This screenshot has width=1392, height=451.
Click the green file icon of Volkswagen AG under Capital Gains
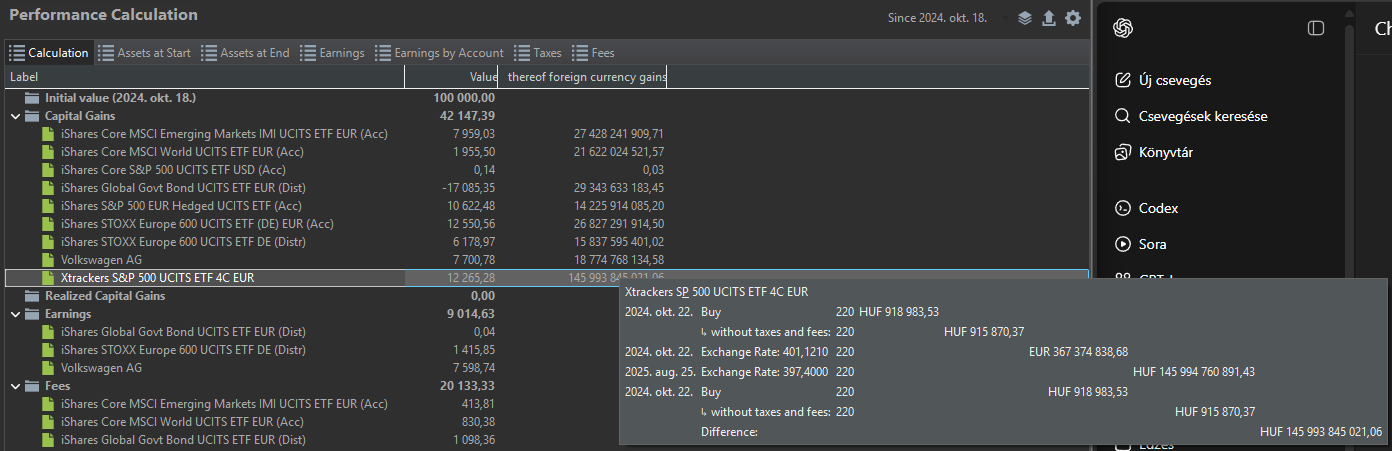point(48,260)
